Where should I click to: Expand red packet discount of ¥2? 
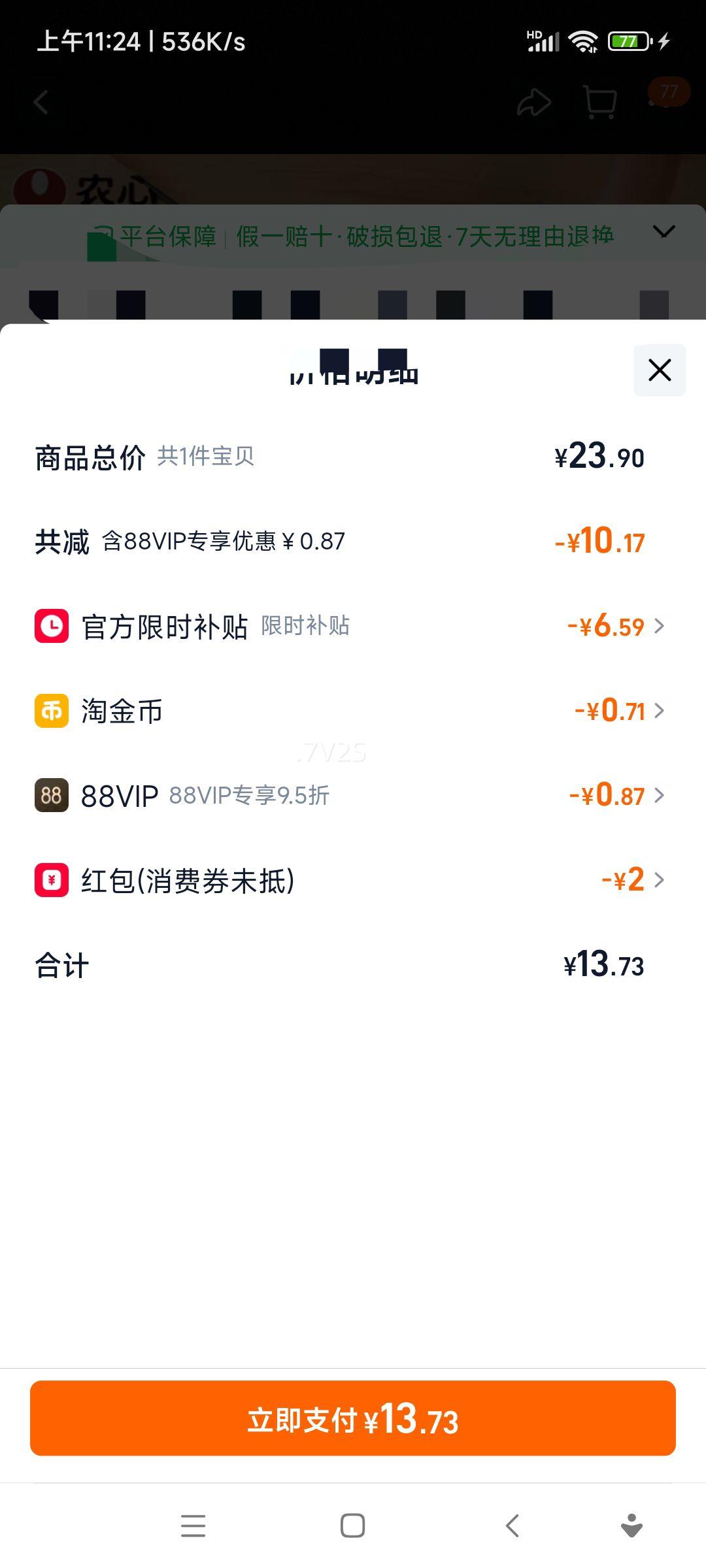[x=631, y=880]
